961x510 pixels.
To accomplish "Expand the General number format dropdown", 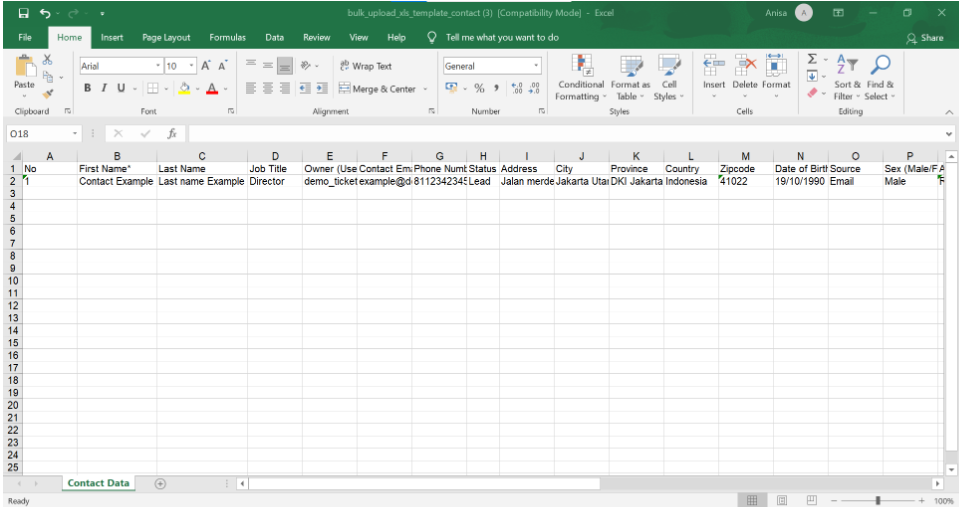I will pyautogui.click(x=536, y=66).
